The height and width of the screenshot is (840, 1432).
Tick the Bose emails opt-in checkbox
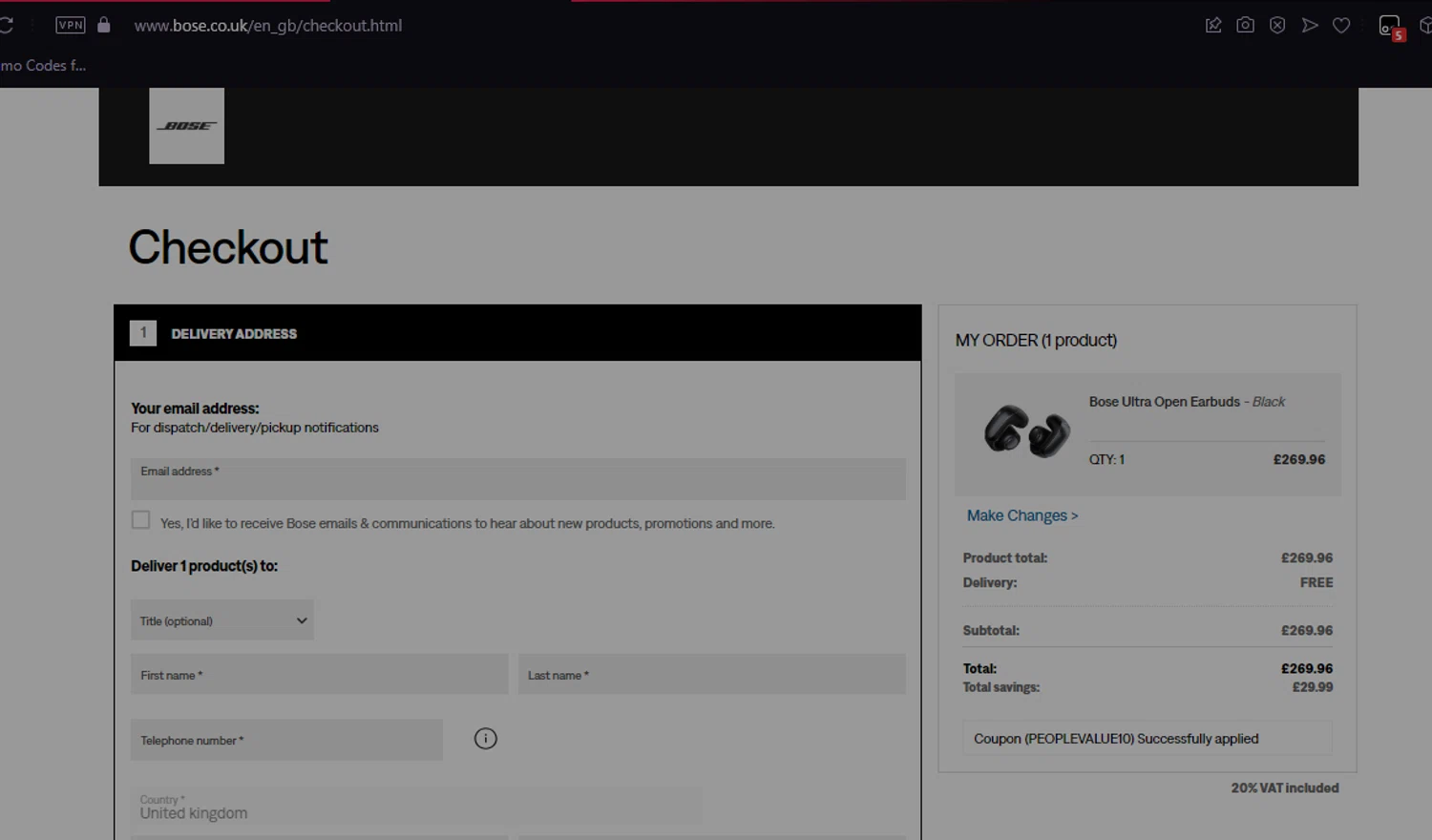[141, 520]
